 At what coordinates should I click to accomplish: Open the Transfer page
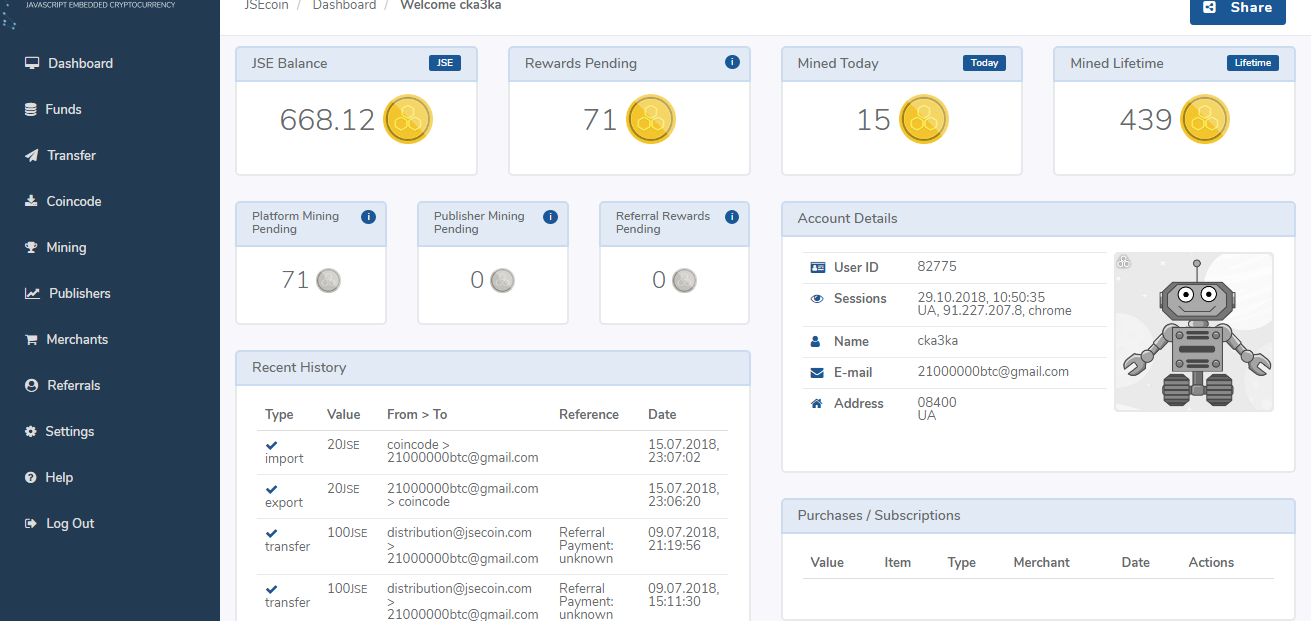coord(60,155)
